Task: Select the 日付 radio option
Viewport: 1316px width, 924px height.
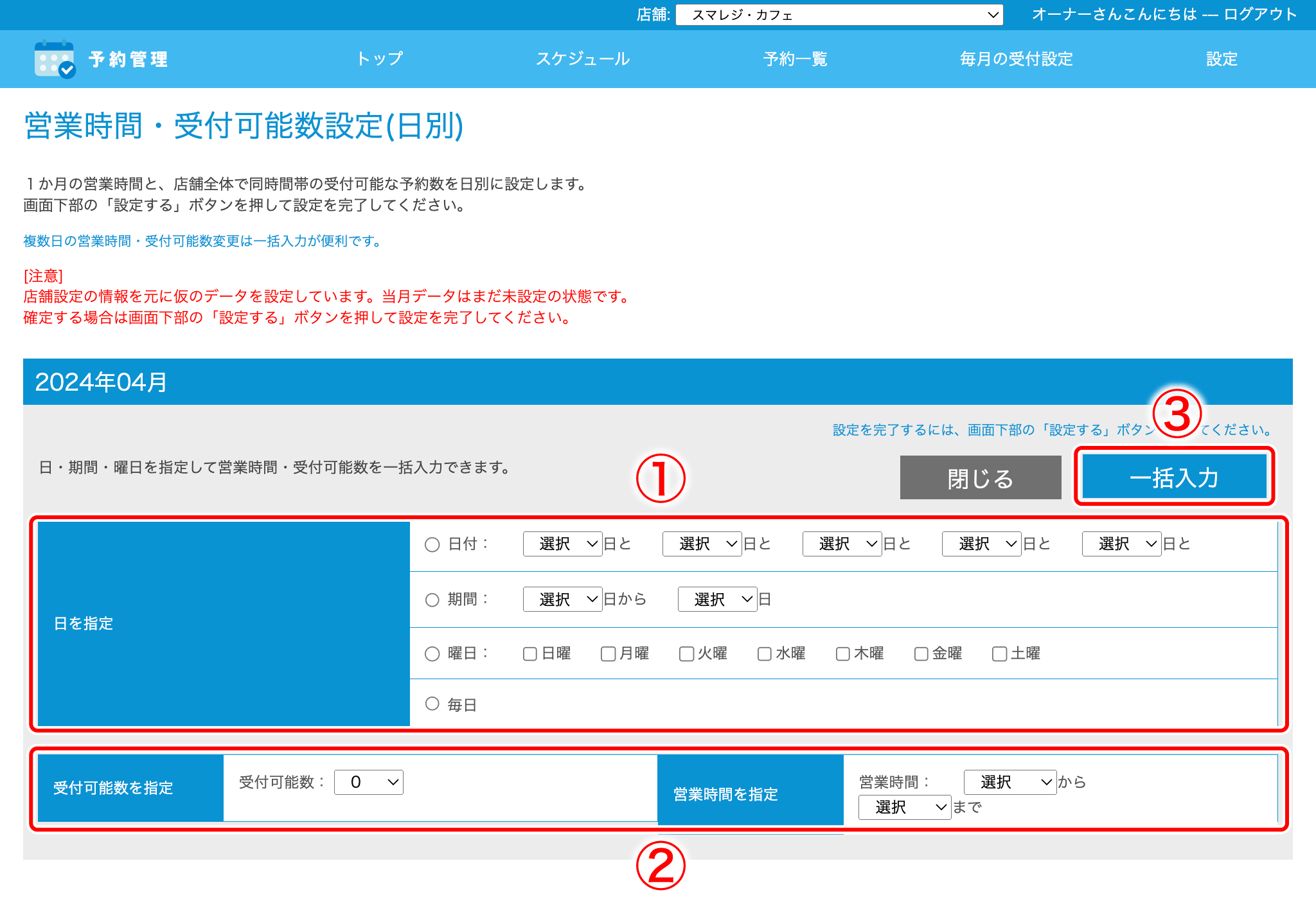Action: 432,544
